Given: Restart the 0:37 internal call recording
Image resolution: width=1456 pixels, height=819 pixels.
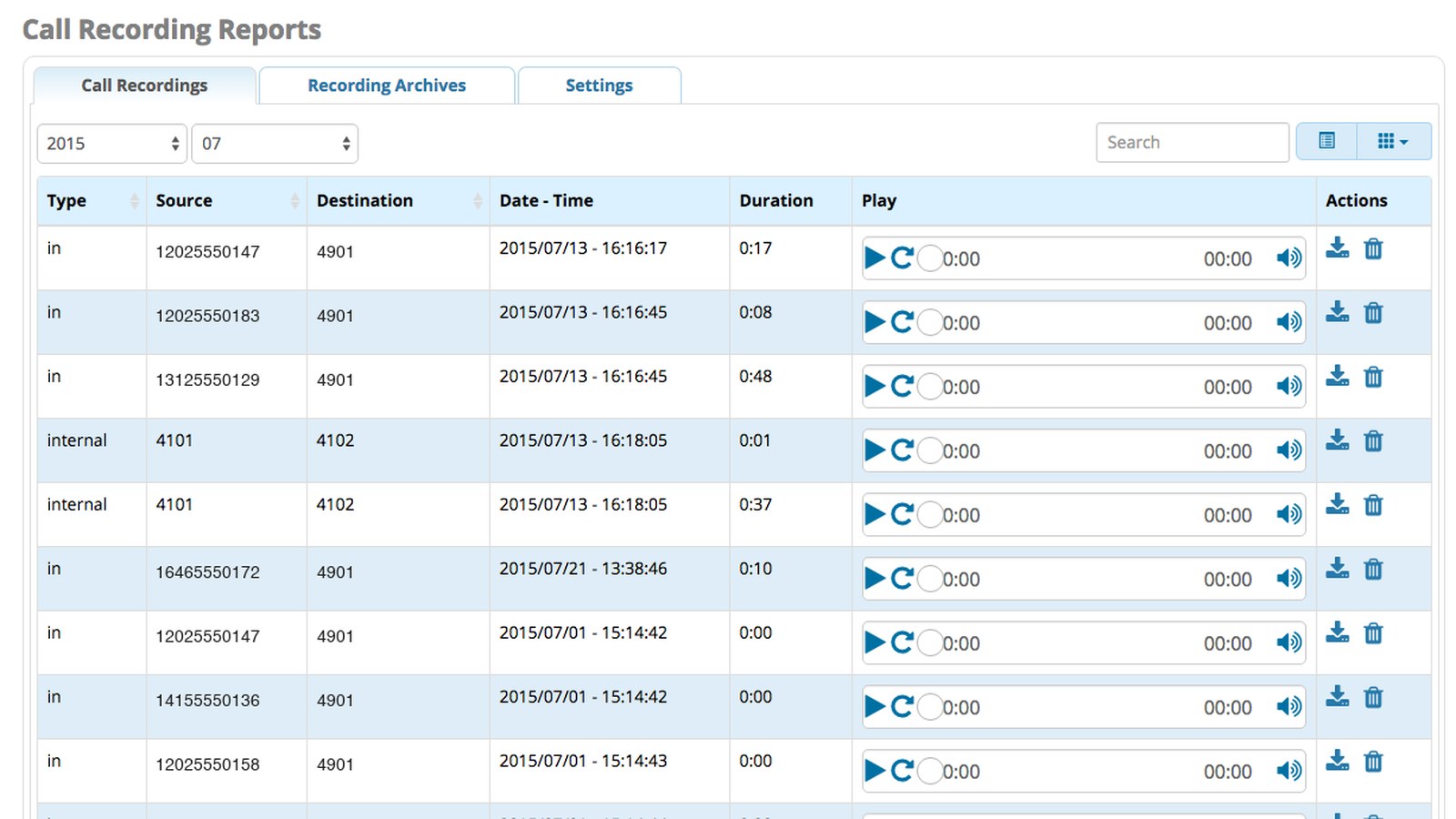Looking at the screenshot, I should (902, 515).
